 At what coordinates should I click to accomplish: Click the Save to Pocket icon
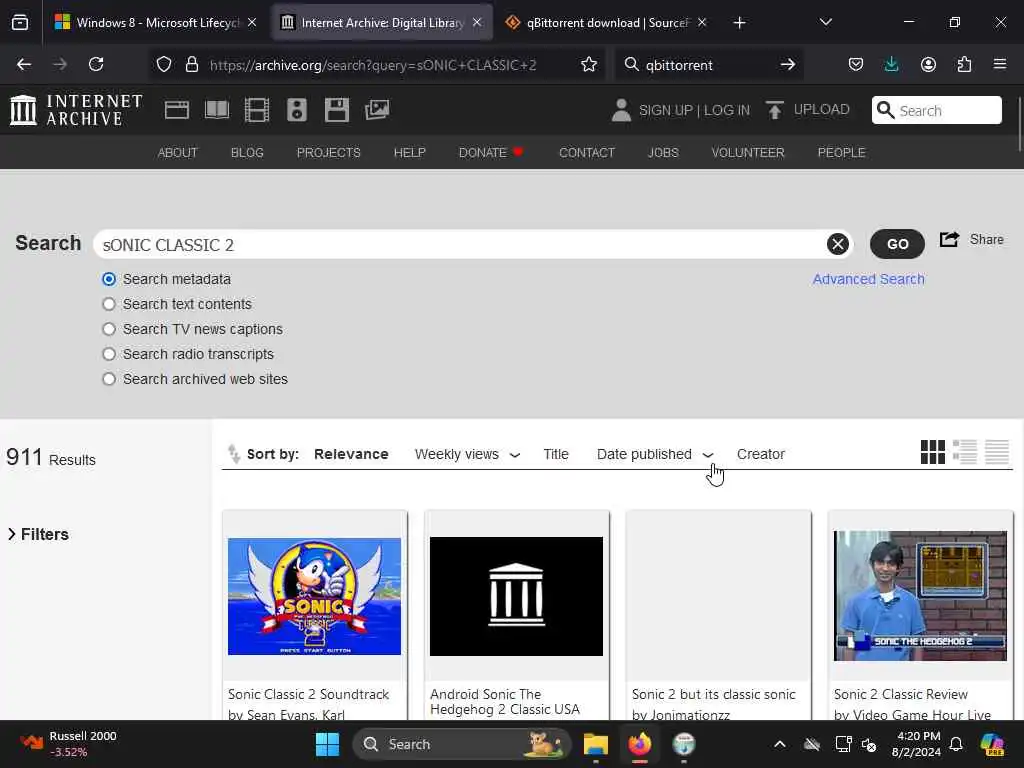[x=856, y=65]
